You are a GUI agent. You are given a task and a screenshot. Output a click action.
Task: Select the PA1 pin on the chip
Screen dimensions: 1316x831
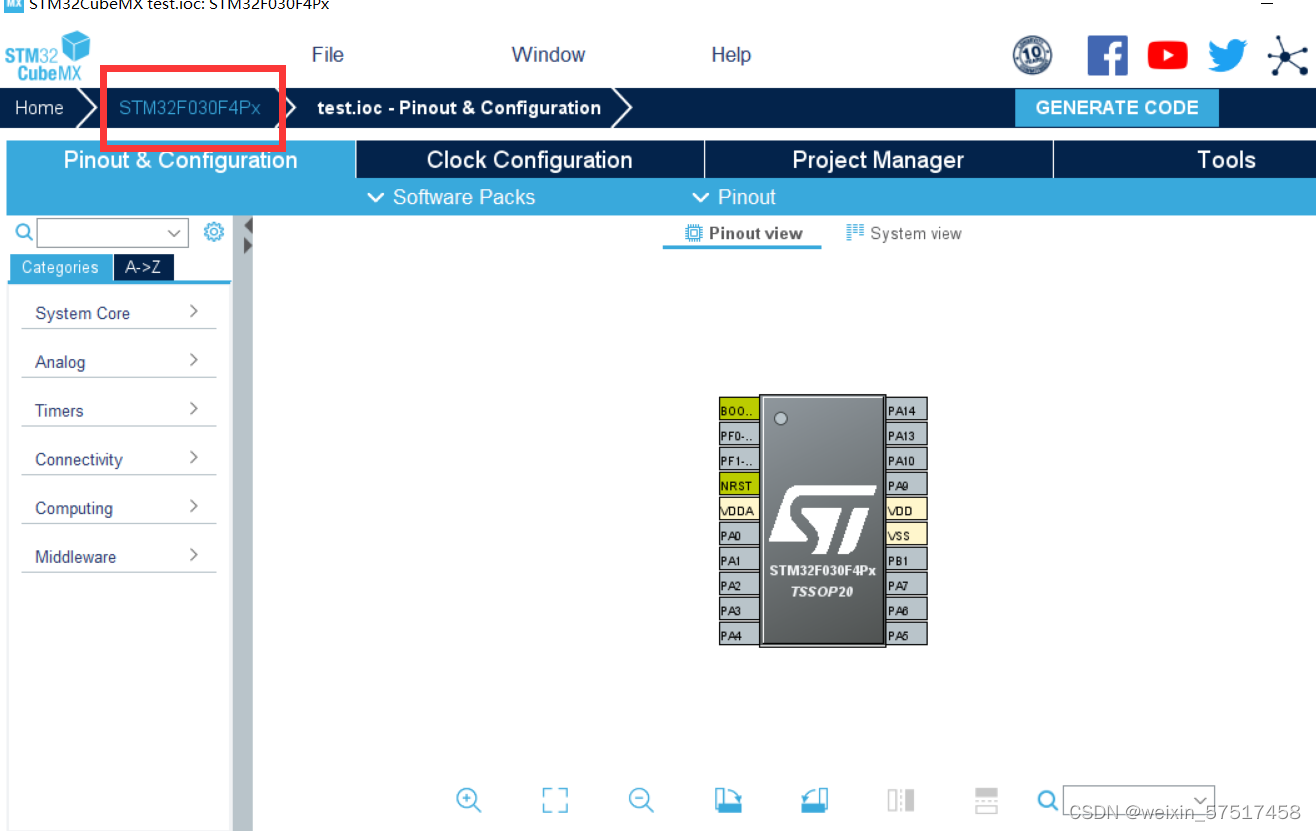739,559
